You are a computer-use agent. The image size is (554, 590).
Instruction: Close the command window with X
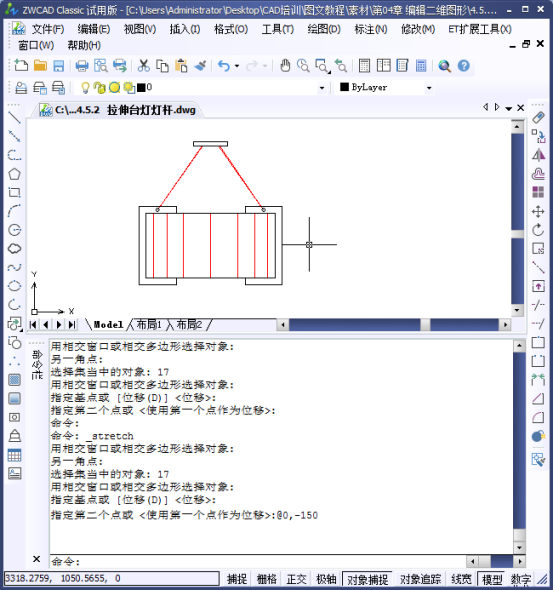36,559
